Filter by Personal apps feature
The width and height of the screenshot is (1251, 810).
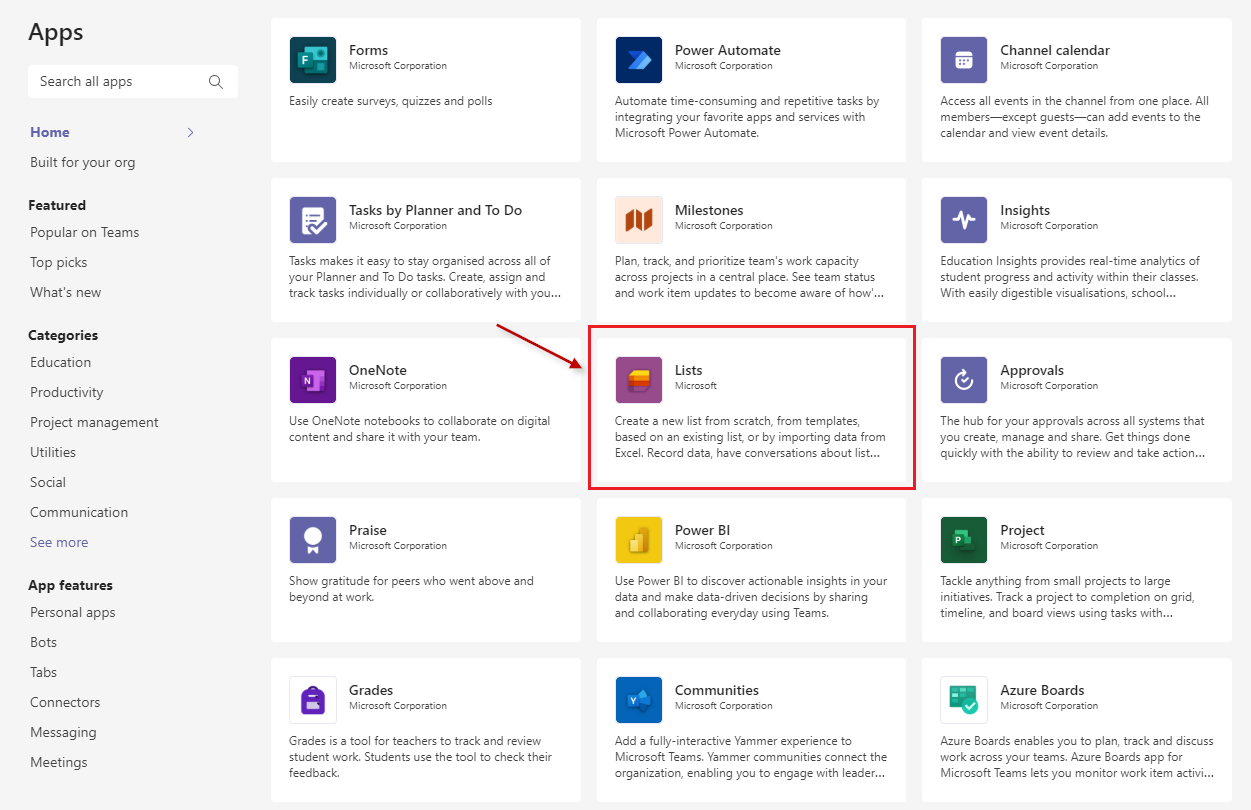[x=73, y=612]
